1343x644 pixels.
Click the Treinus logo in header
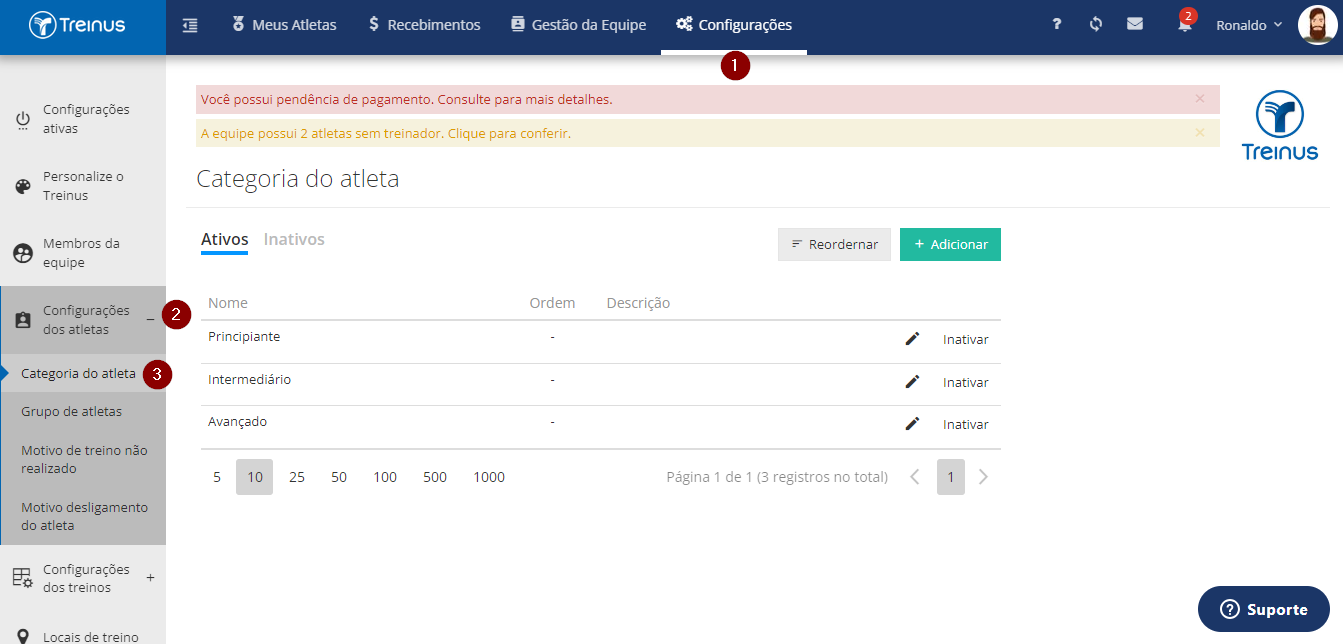77,25
